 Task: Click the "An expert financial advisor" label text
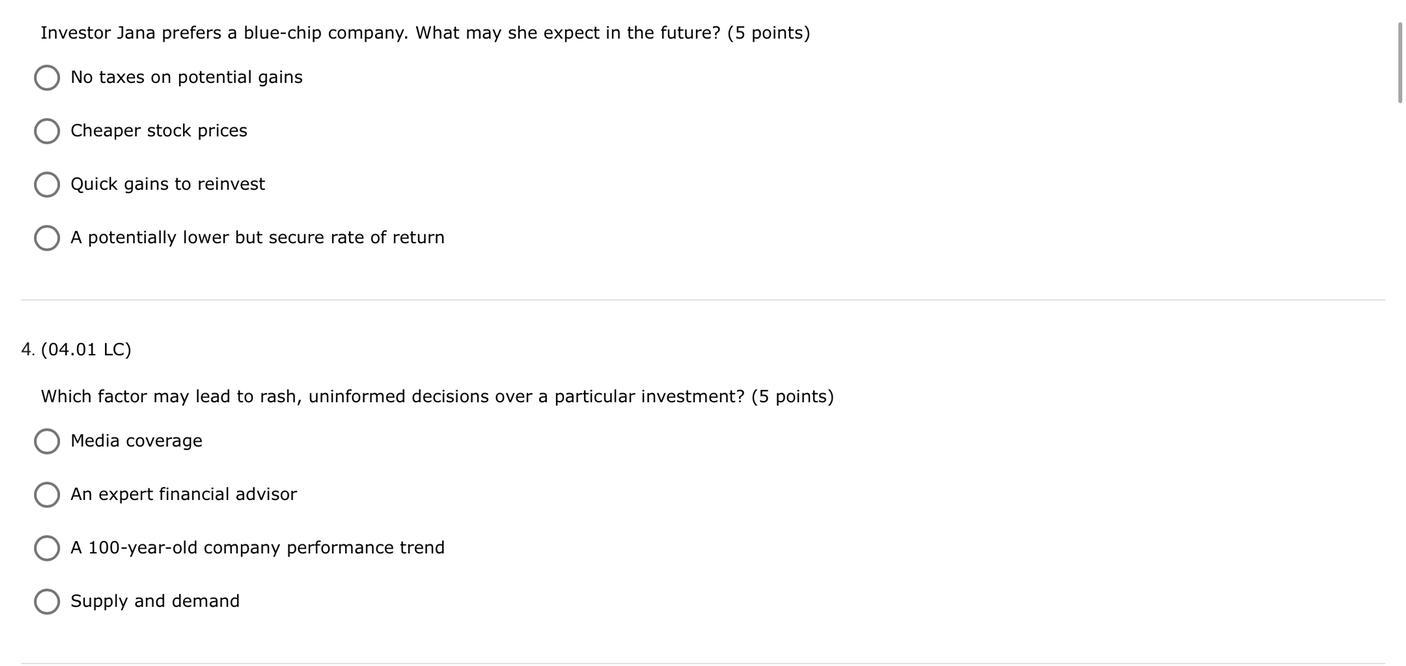[183, 494]
